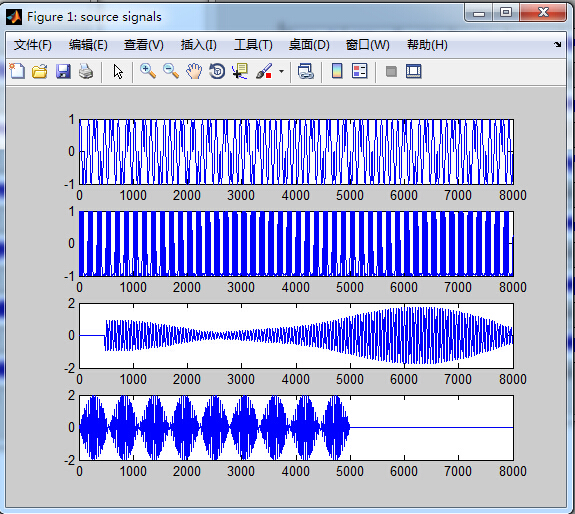
Task: Enable the Data Cursor tool
Action: coord(240,71)
